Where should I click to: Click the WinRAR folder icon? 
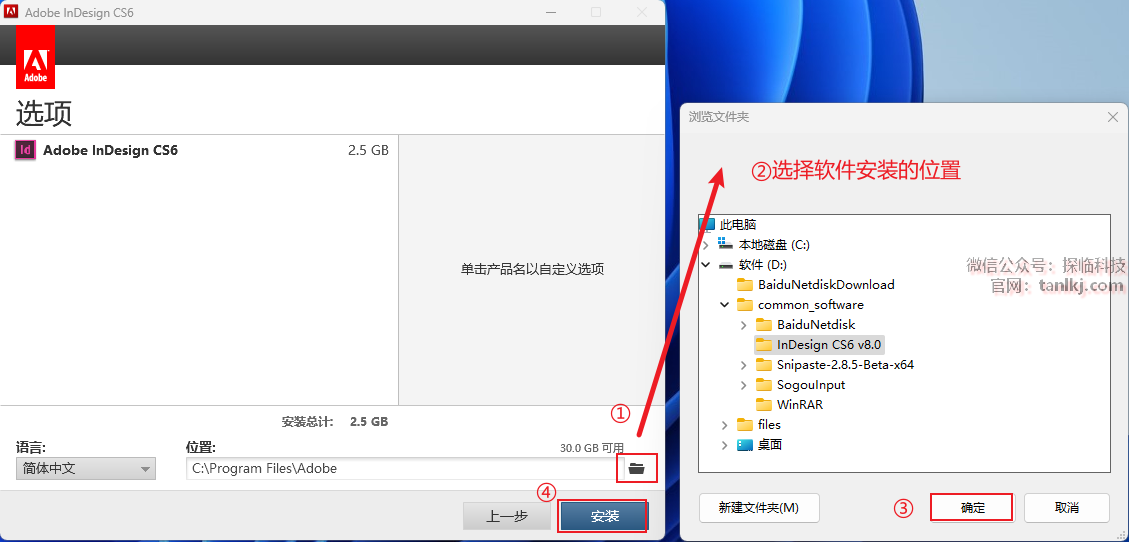click(x=764, y=405)
